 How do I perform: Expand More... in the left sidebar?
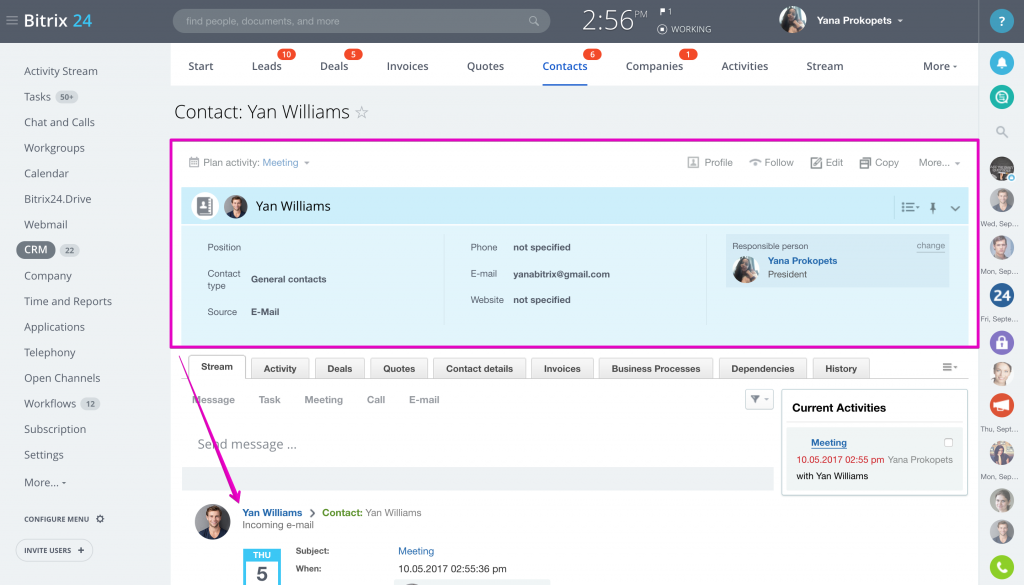pyautogui.click(x=45, y=482)
